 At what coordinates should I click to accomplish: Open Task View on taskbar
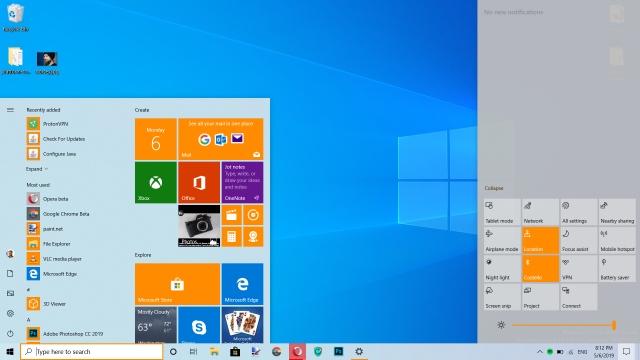pos(193,351)
